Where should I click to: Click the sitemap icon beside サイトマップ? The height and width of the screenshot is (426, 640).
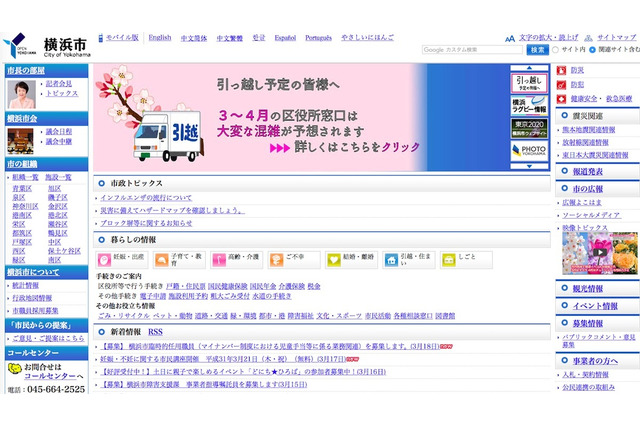[588, 38]
